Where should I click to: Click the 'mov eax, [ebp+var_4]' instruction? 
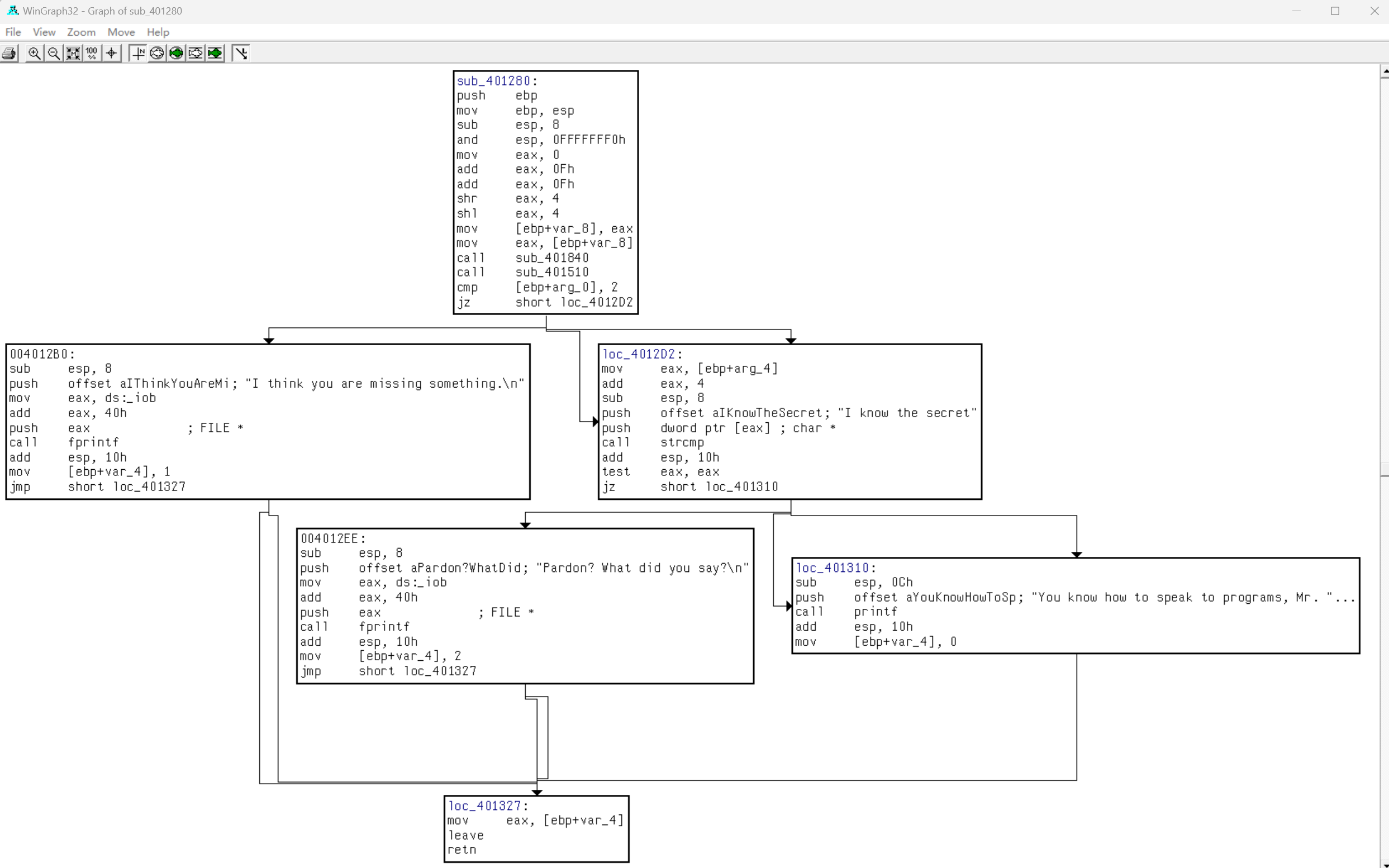[536, 821]
